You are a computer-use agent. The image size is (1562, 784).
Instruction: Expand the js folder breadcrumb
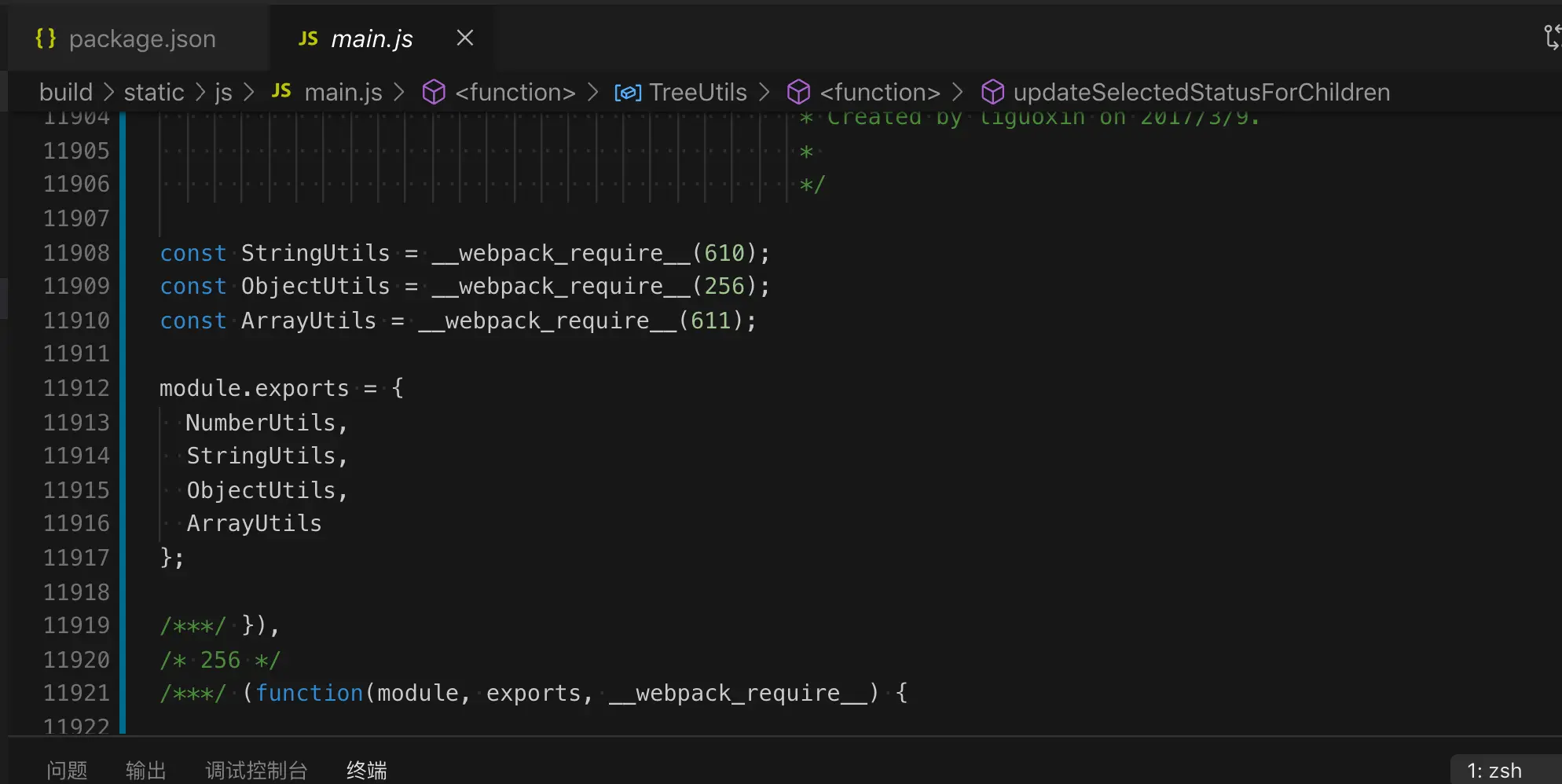coord(223,93)
